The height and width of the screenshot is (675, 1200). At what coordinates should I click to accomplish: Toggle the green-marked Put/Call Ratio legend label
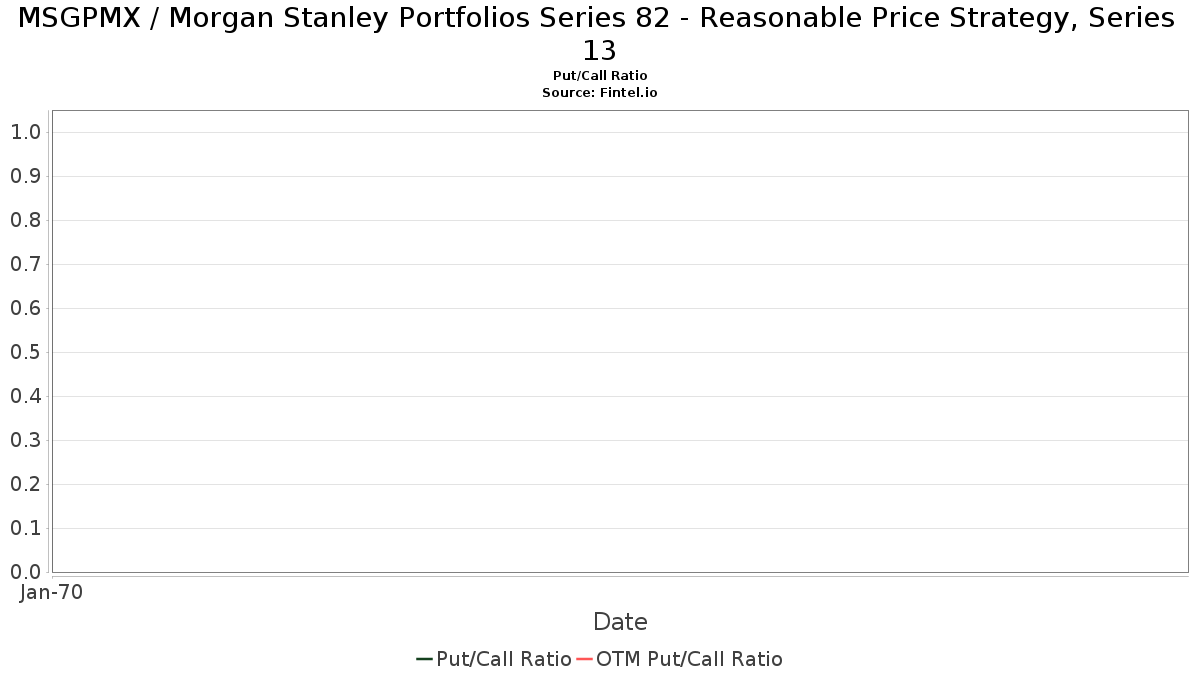pyautogui.click(x=504, y=659)
